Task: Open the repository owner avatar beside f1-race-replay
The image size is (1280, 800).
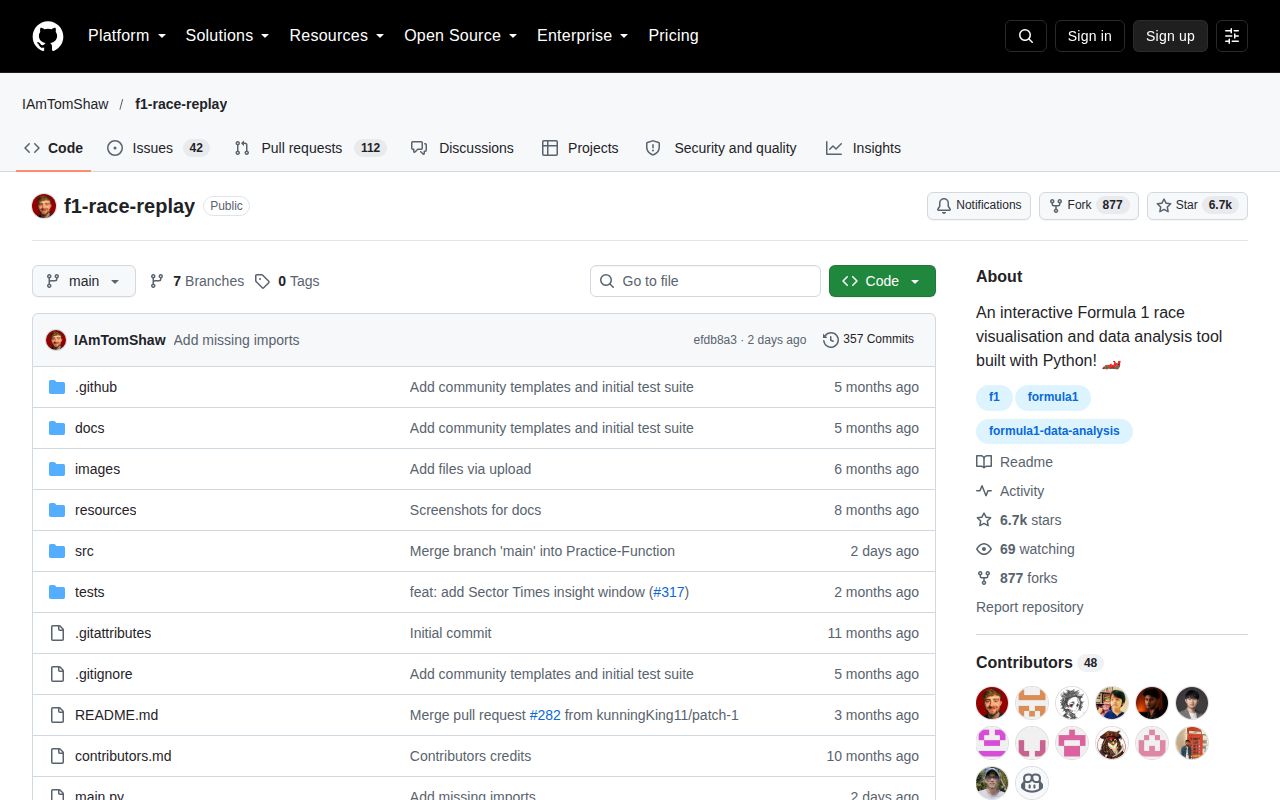Action: [44, 206]
